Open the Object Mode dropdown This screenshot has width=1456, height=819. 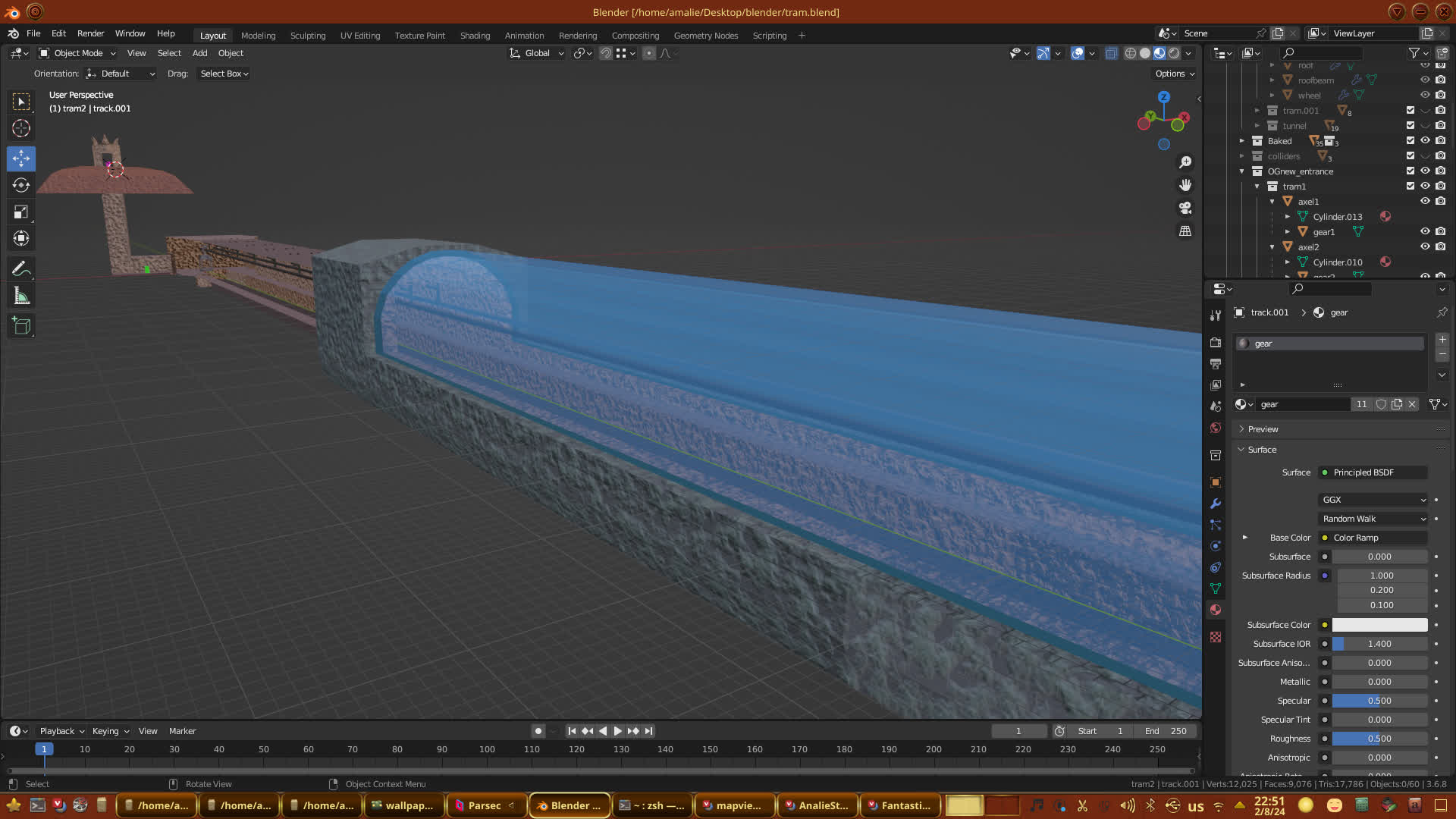(77, 53)
